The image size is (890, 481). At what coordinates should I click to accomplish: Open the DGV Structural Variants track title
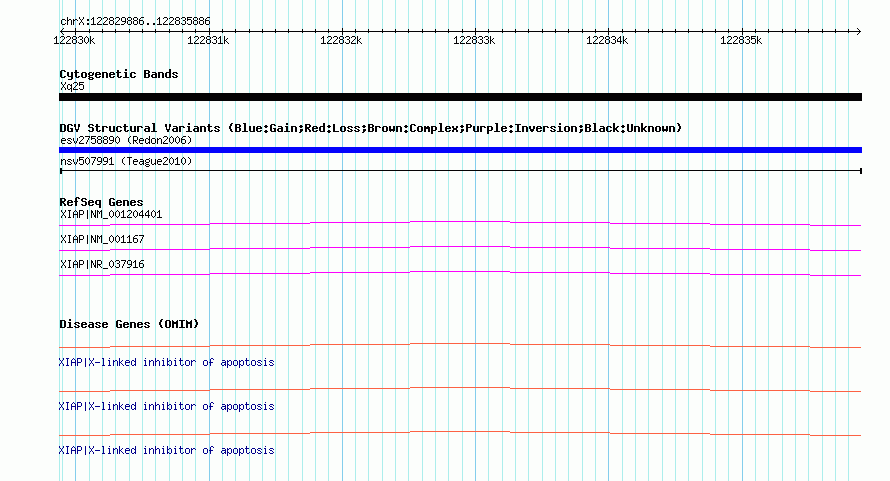click(371, 128)
